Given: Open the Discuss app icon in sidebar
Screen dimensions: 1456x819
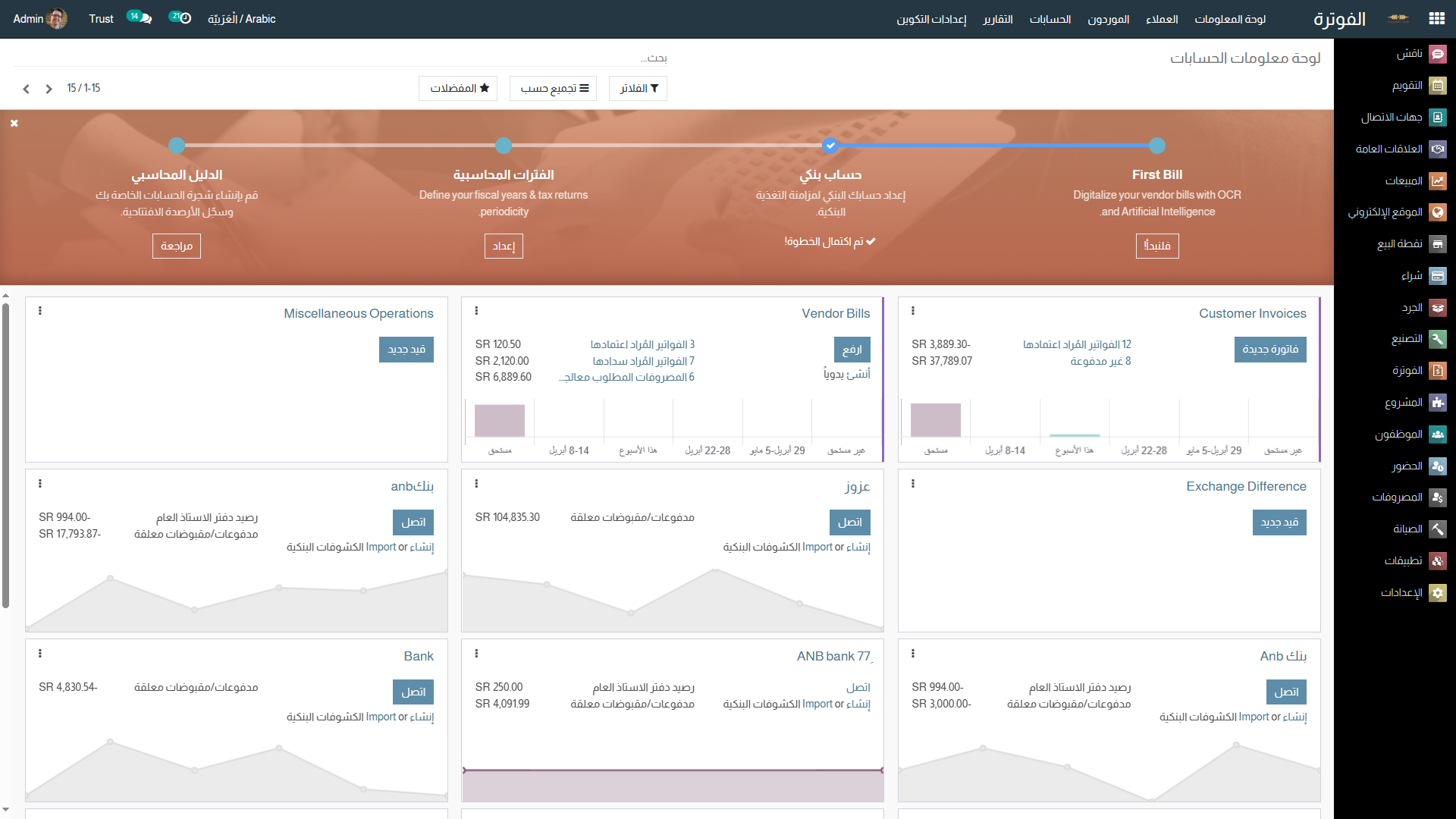Looking at the screenshot, I should click(x=1437, y=54).
